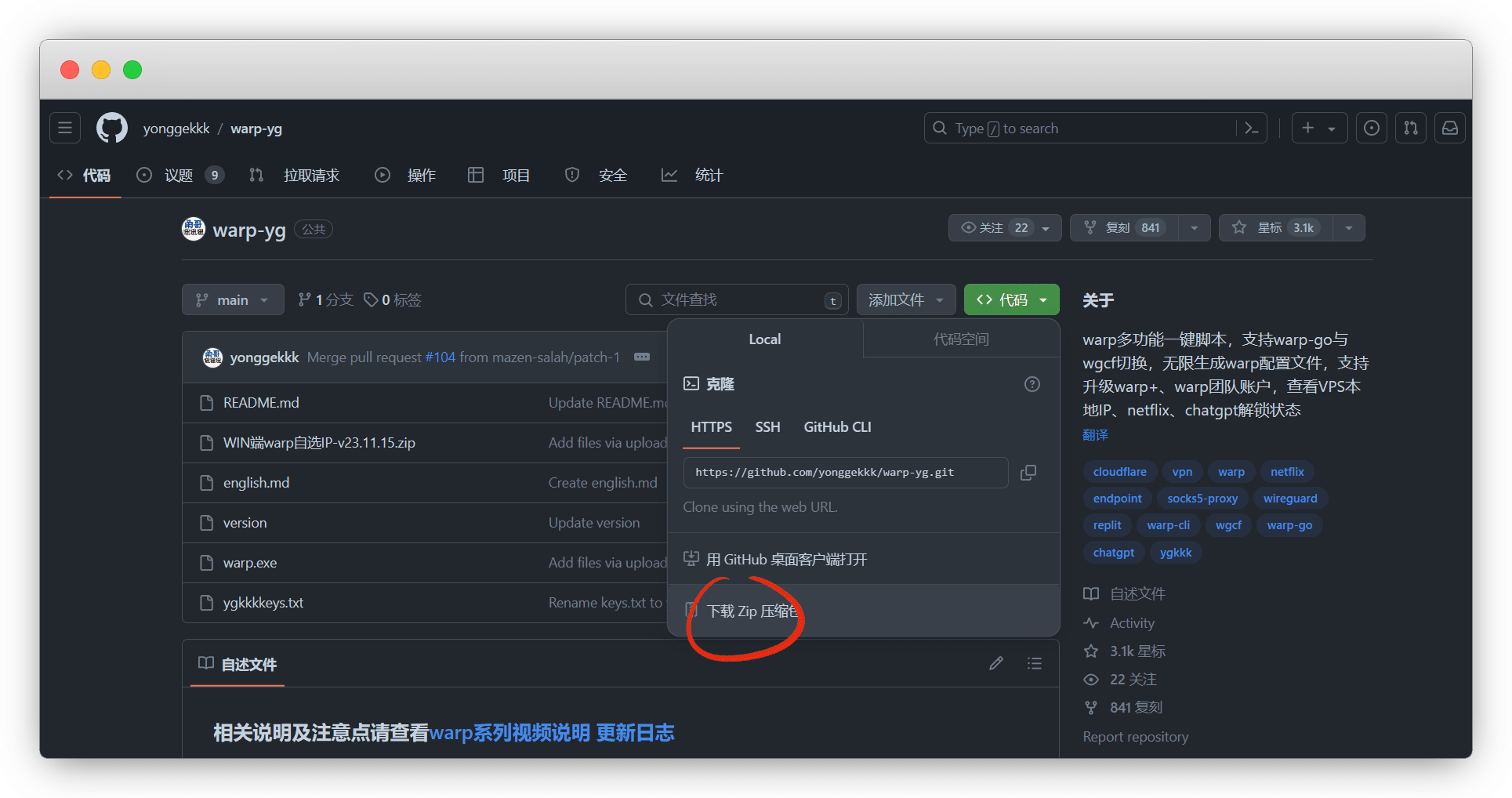Star the warp-yg repository
Image resolution: width=1512 pixels, height=798 pixels.
click(x=1276, y=228)
